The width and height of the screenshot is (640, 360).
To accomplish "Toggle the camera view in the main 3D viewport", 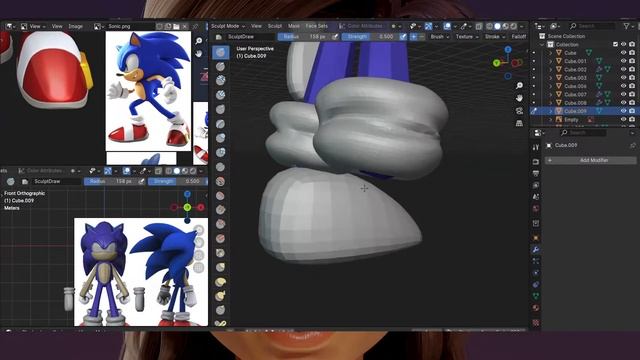I will [x=519, y=111].
